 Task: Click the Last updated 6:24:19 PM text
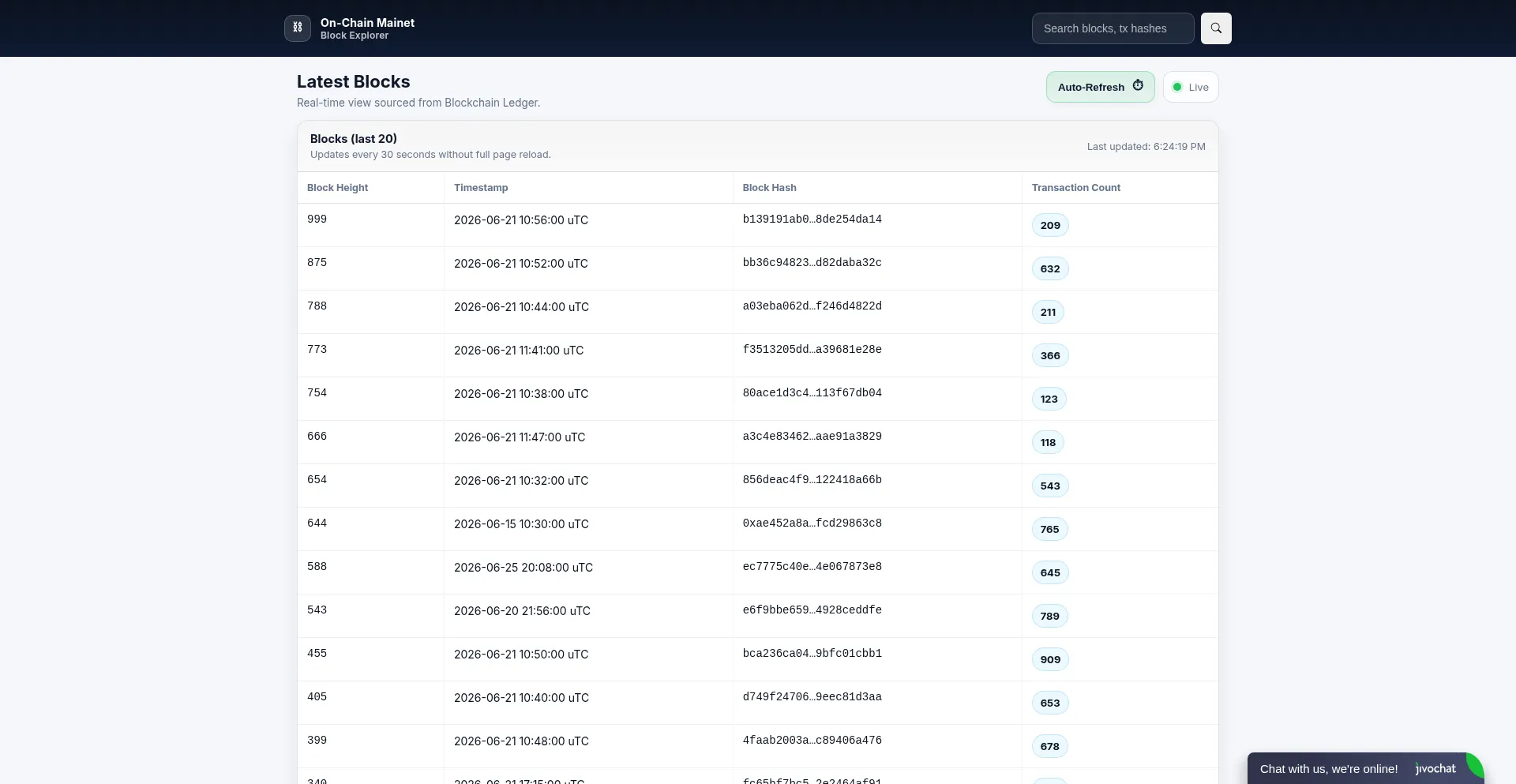click(1146, 147)
